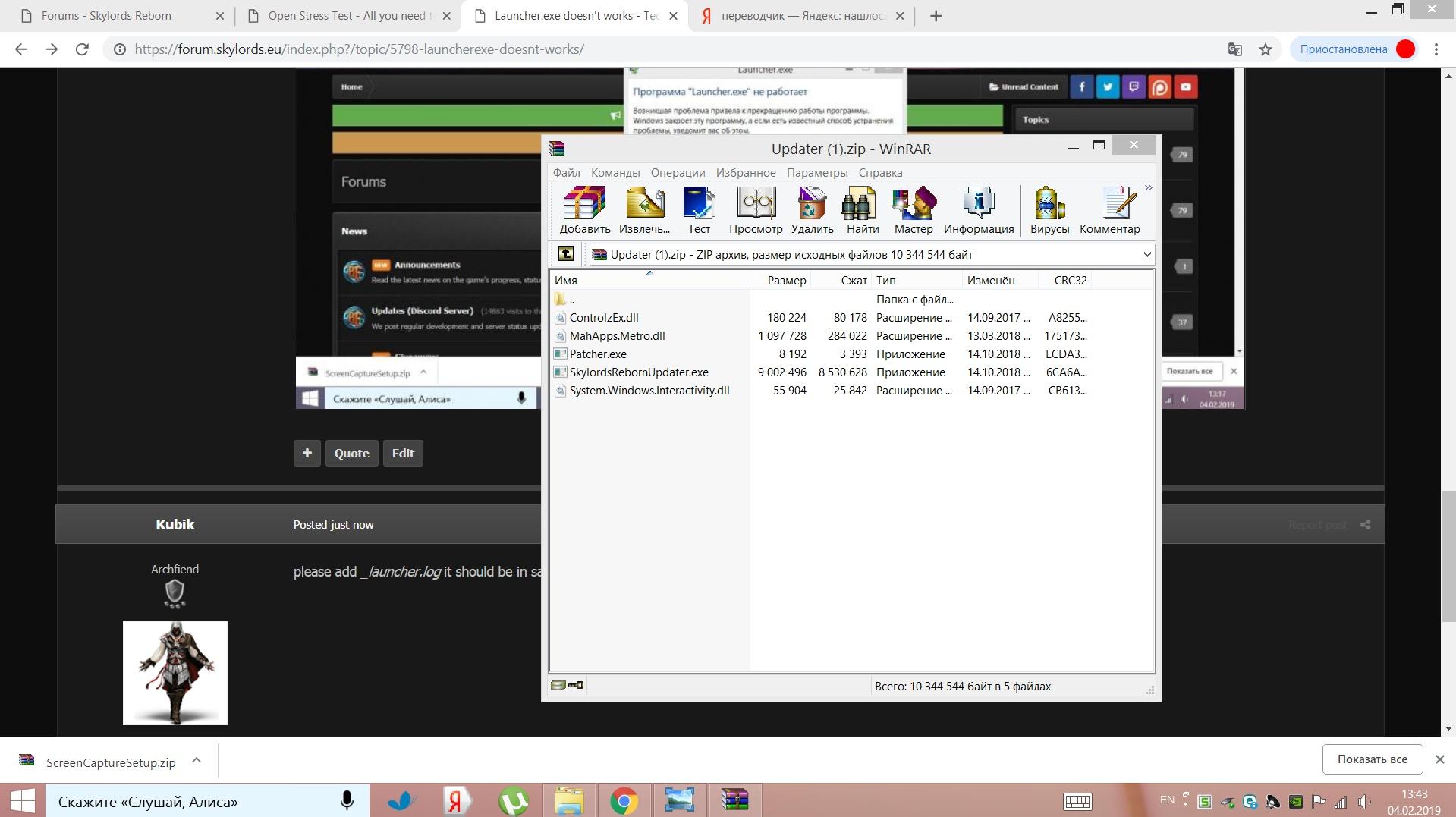This screenshot has width=1456, height=817.
Task: Click the Edit button under the post
Action: 403,453
